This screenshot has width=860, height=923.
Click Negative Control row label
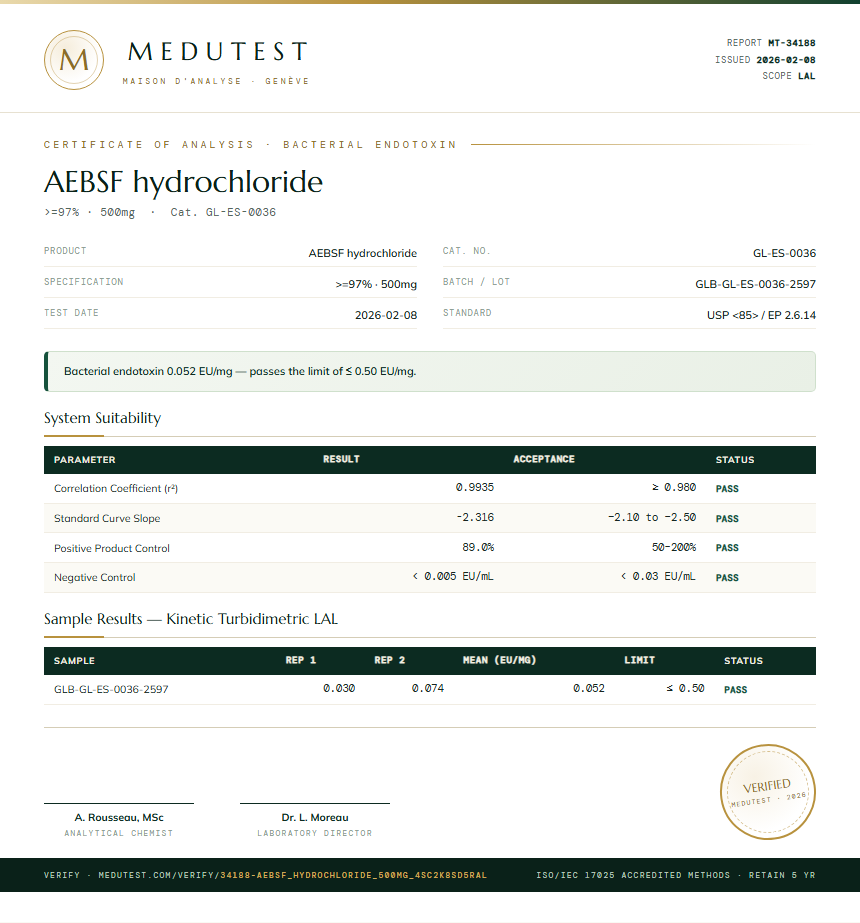(95, 577)
